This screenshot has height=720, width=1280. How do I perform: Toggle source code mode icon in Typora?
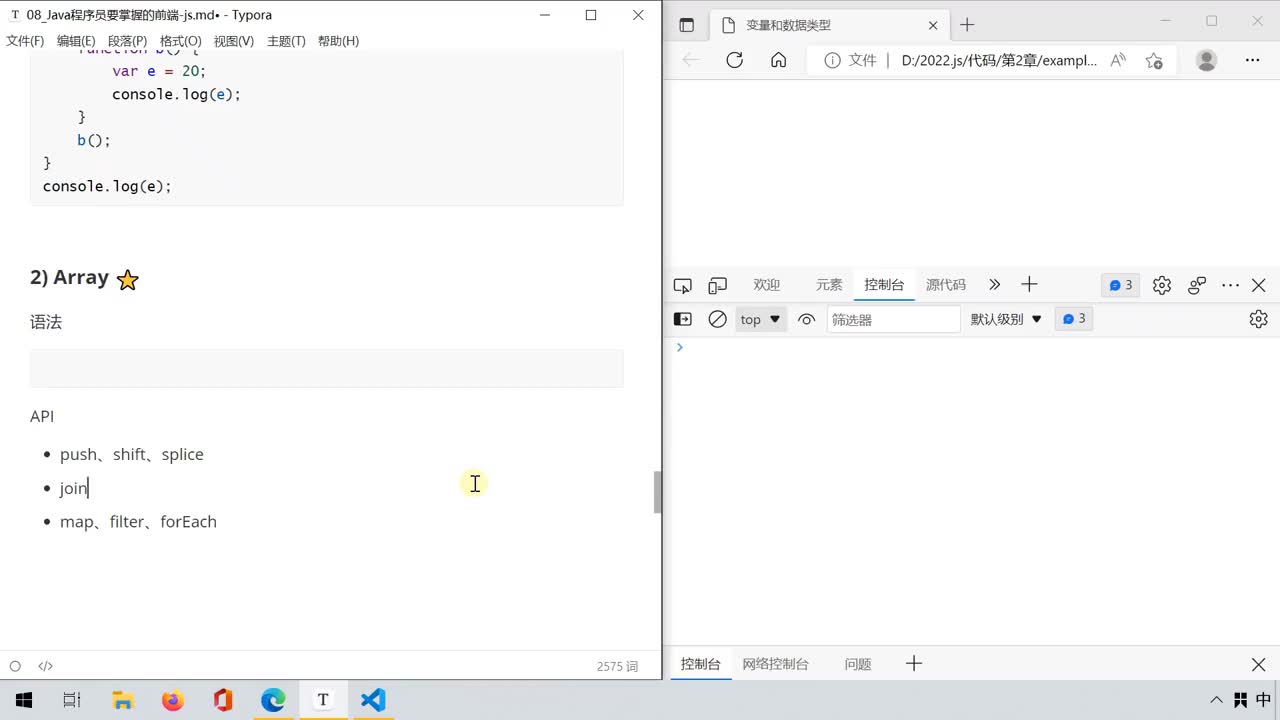point(45,666)
